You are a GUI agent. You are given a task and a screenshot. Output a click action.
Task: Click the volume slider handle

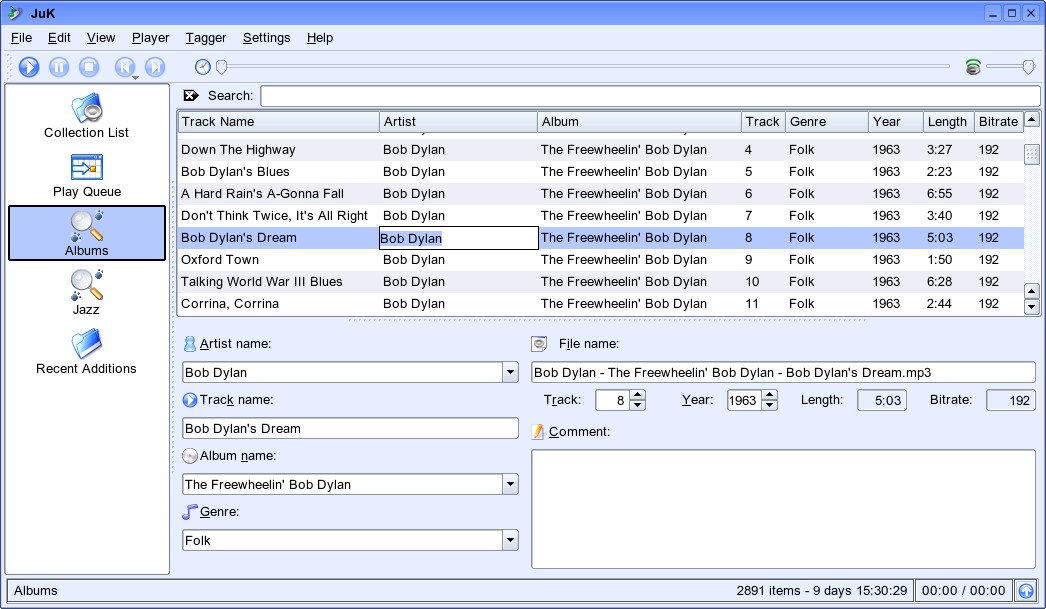[x=1029, y=67]
